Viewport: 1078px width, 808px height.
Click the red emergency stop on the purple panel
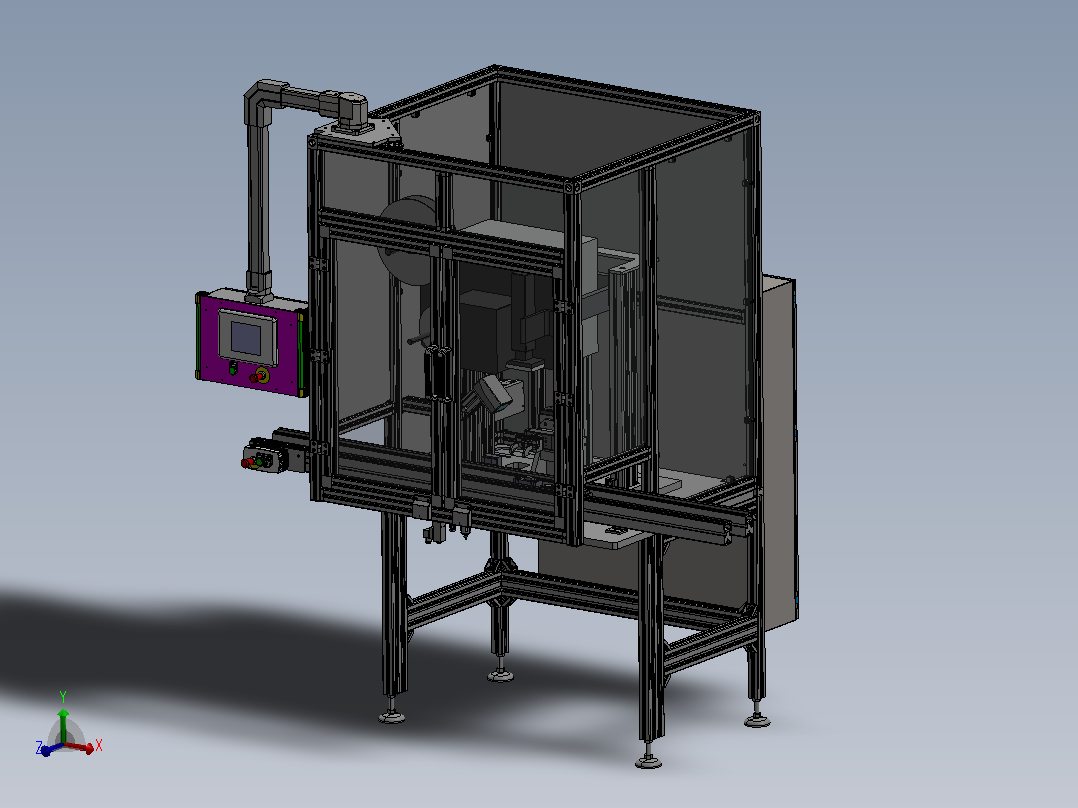261,375
